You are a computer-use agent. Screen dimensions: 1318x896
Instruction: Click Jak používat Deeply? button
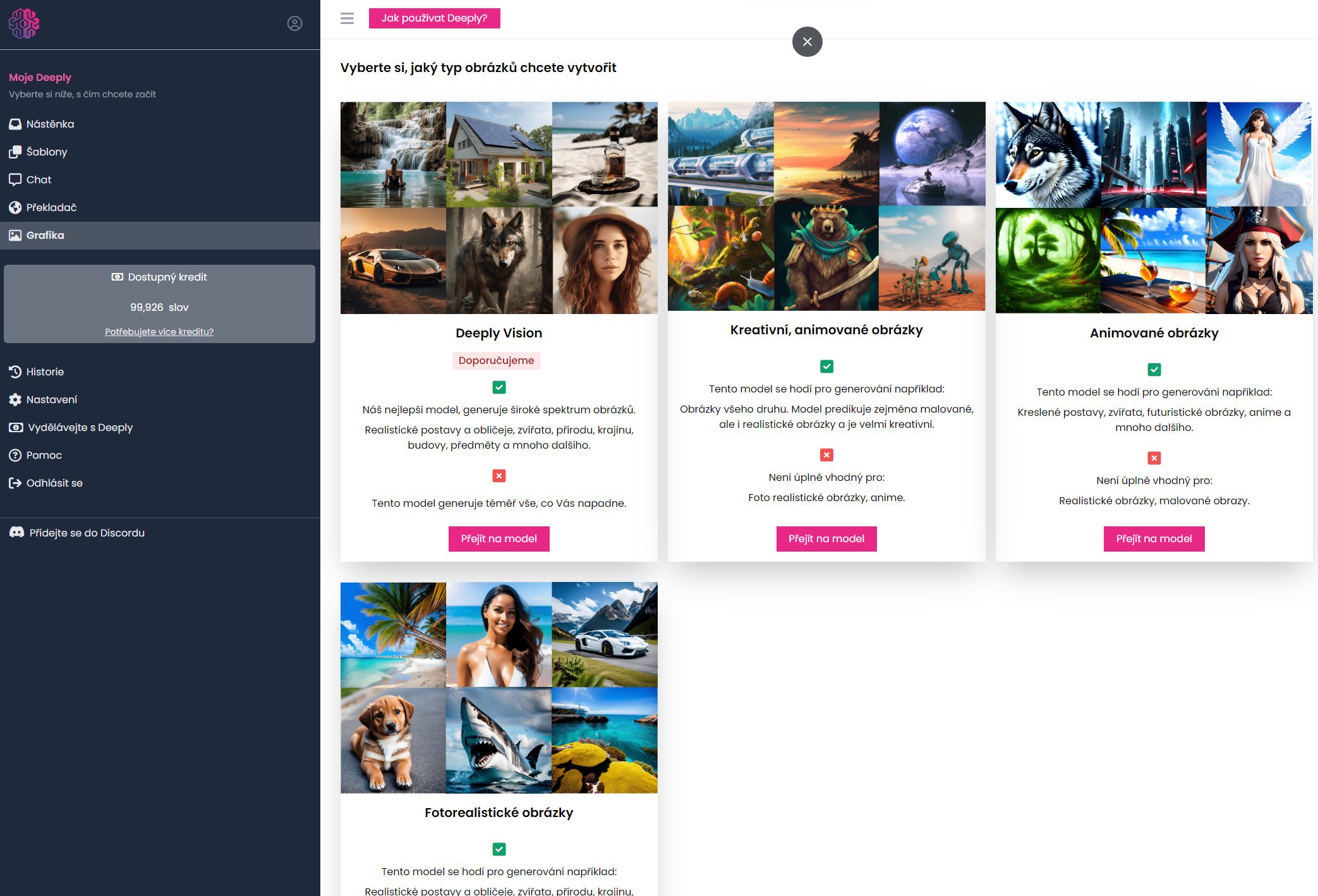[x=435, y=18]
